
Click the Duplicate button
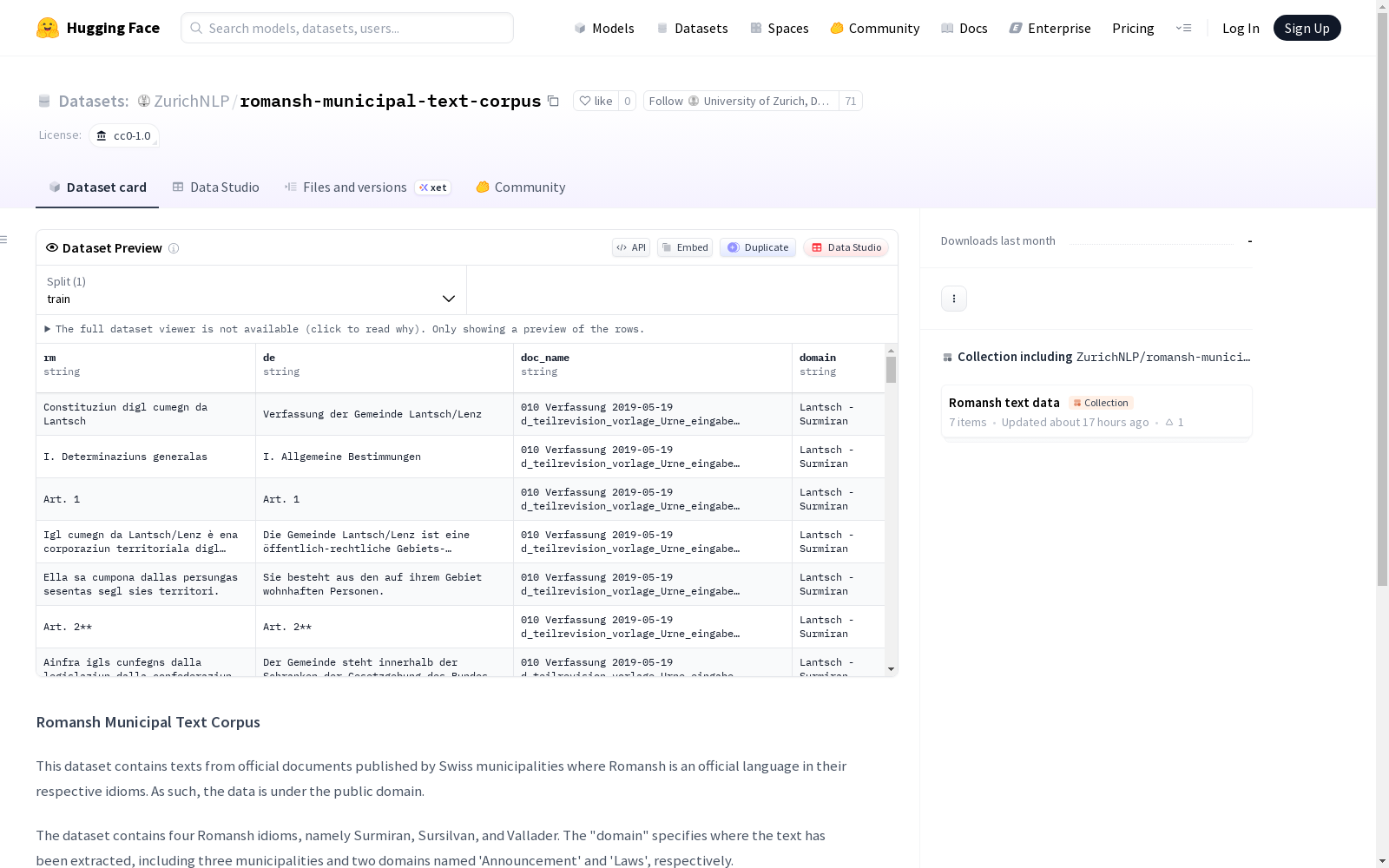[758, 247]
